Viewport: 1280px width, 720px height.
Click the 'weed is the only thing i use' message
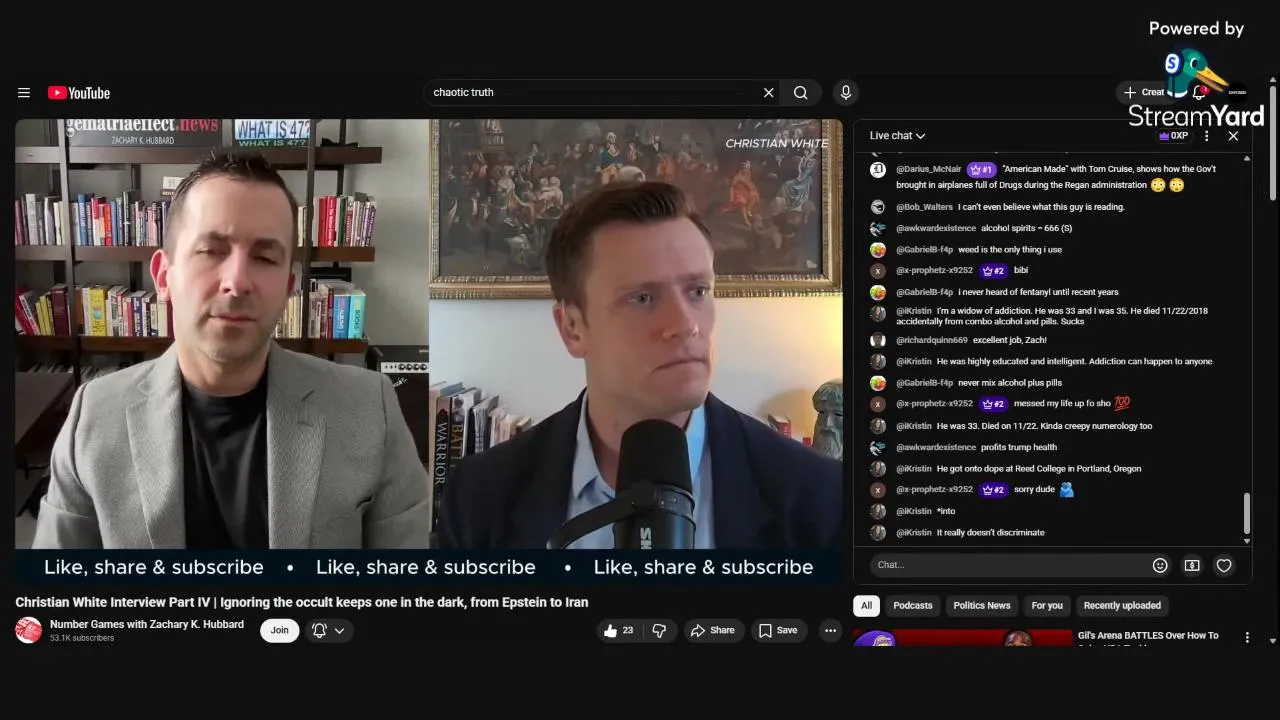tap(1010, 250)
